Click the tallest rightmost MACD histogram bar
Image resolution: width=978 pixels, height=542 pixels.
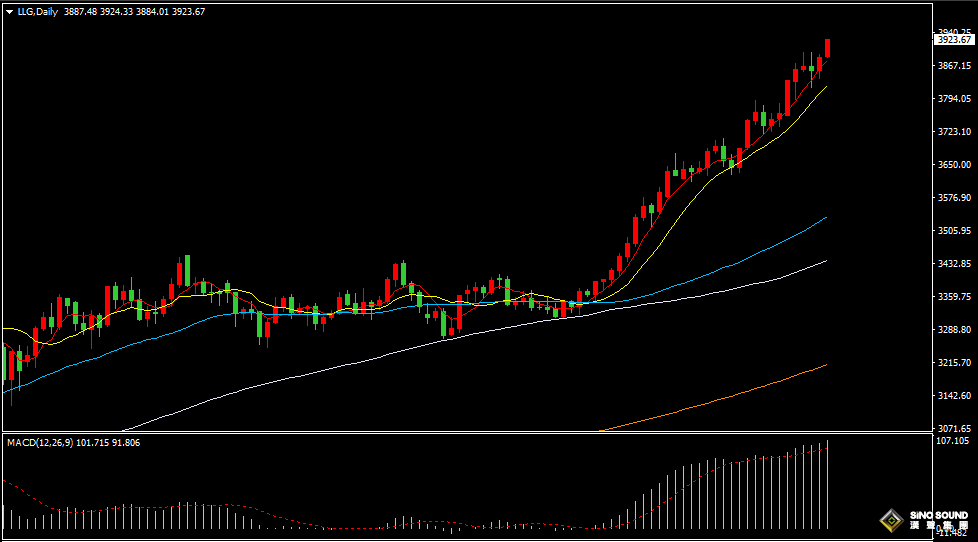[828, 484]
